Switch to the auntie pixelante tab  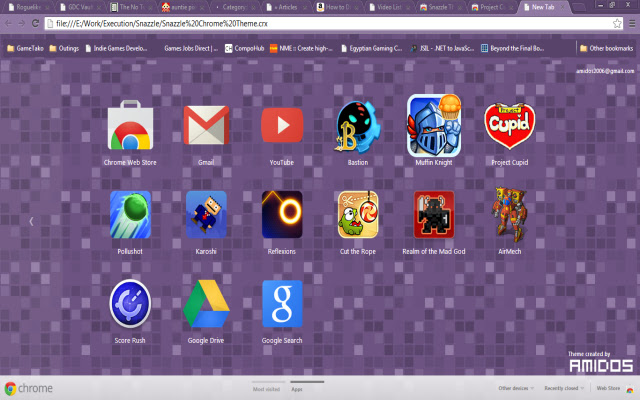tap(183, 7)
